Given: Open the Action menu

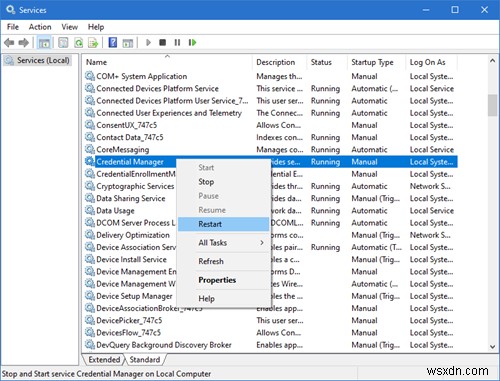Looking at the screenshot, I should (x=40, y=27).
